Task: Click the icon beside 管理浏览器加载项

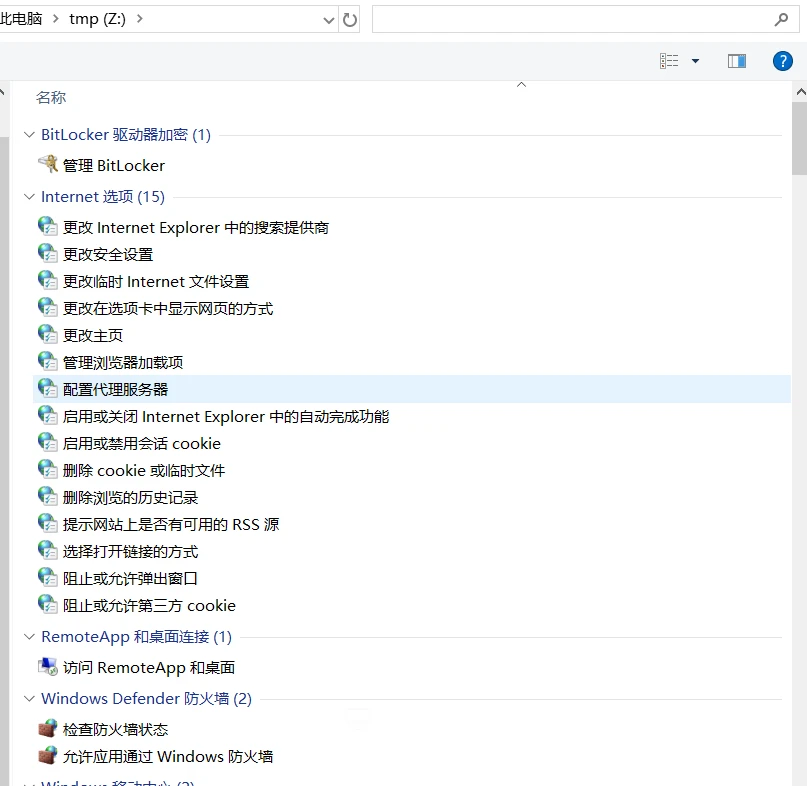Action: [x=48, y=361]
